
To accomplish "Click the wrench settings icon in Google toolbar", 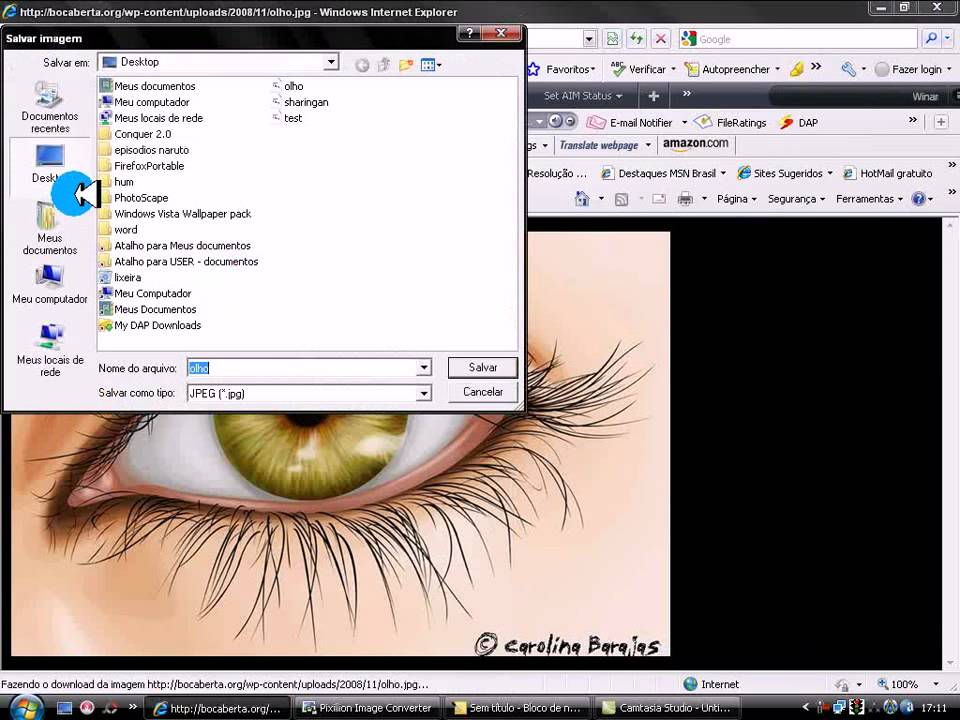I will (849, 69).
